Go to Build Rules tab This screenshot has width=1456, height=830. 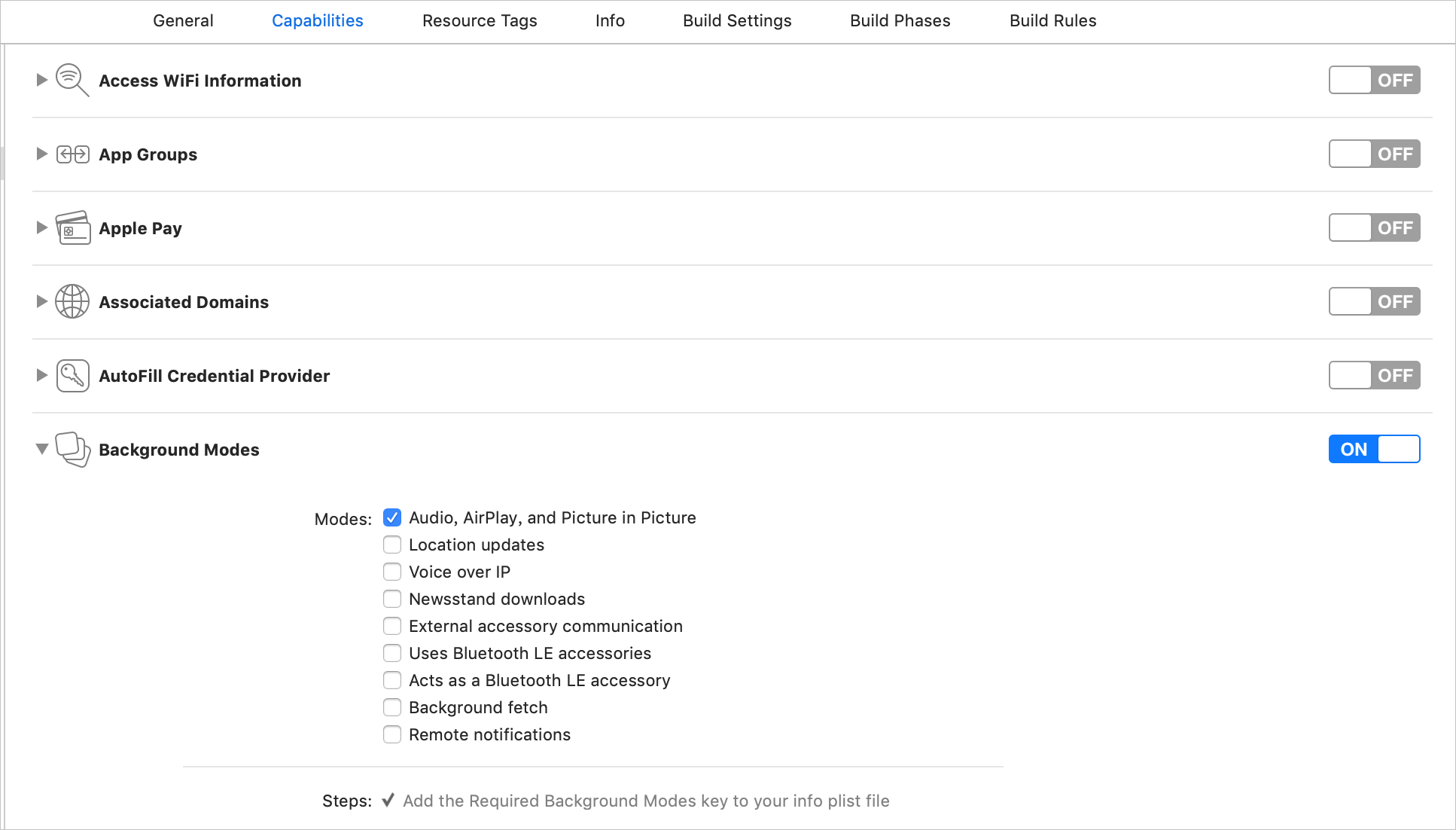coord(1053,21)
